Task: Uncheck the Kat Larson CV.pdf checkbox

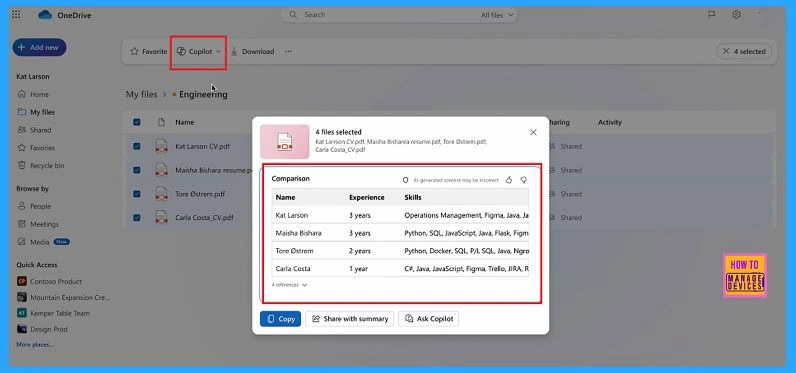Action: pyautogui.click(x=137, y=146)
